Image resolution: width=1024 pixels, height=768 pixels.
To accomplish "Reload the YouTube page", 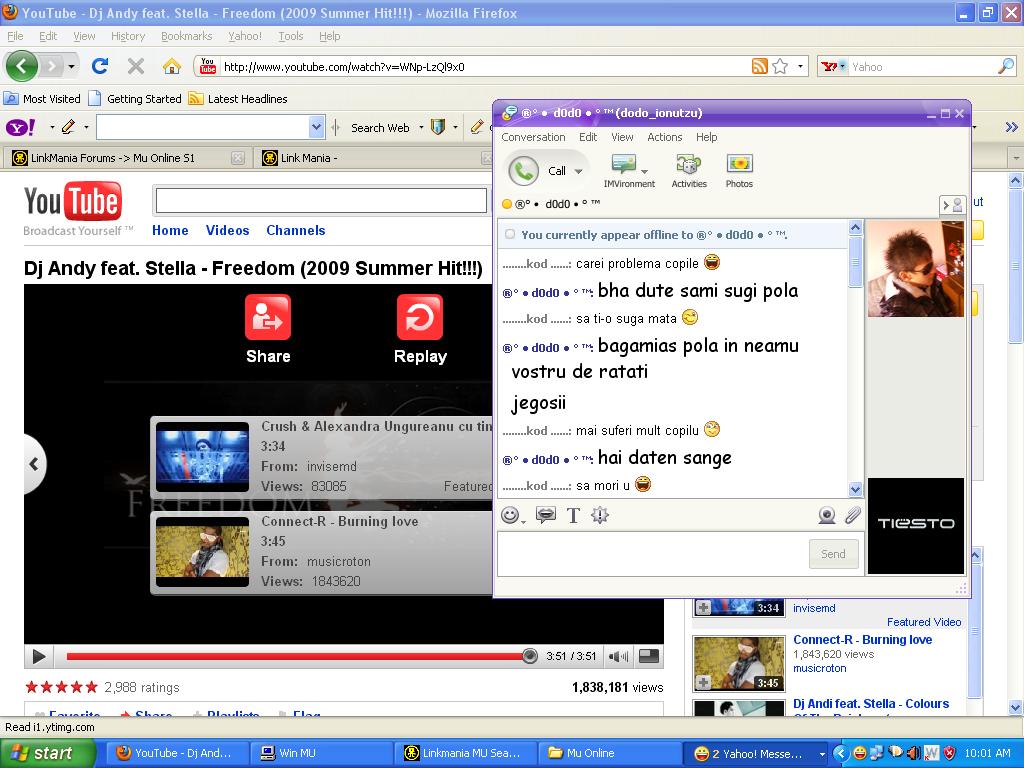I will pos(100,66).
